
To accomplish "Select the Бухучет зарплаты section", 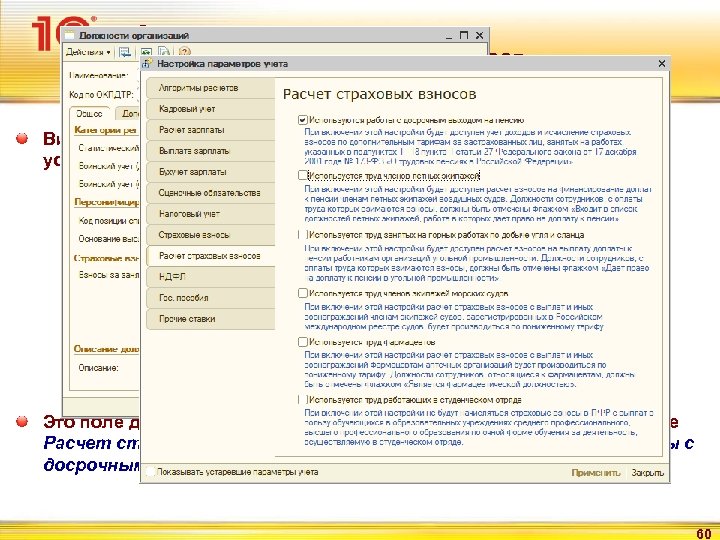I will [x=210, y=172].
